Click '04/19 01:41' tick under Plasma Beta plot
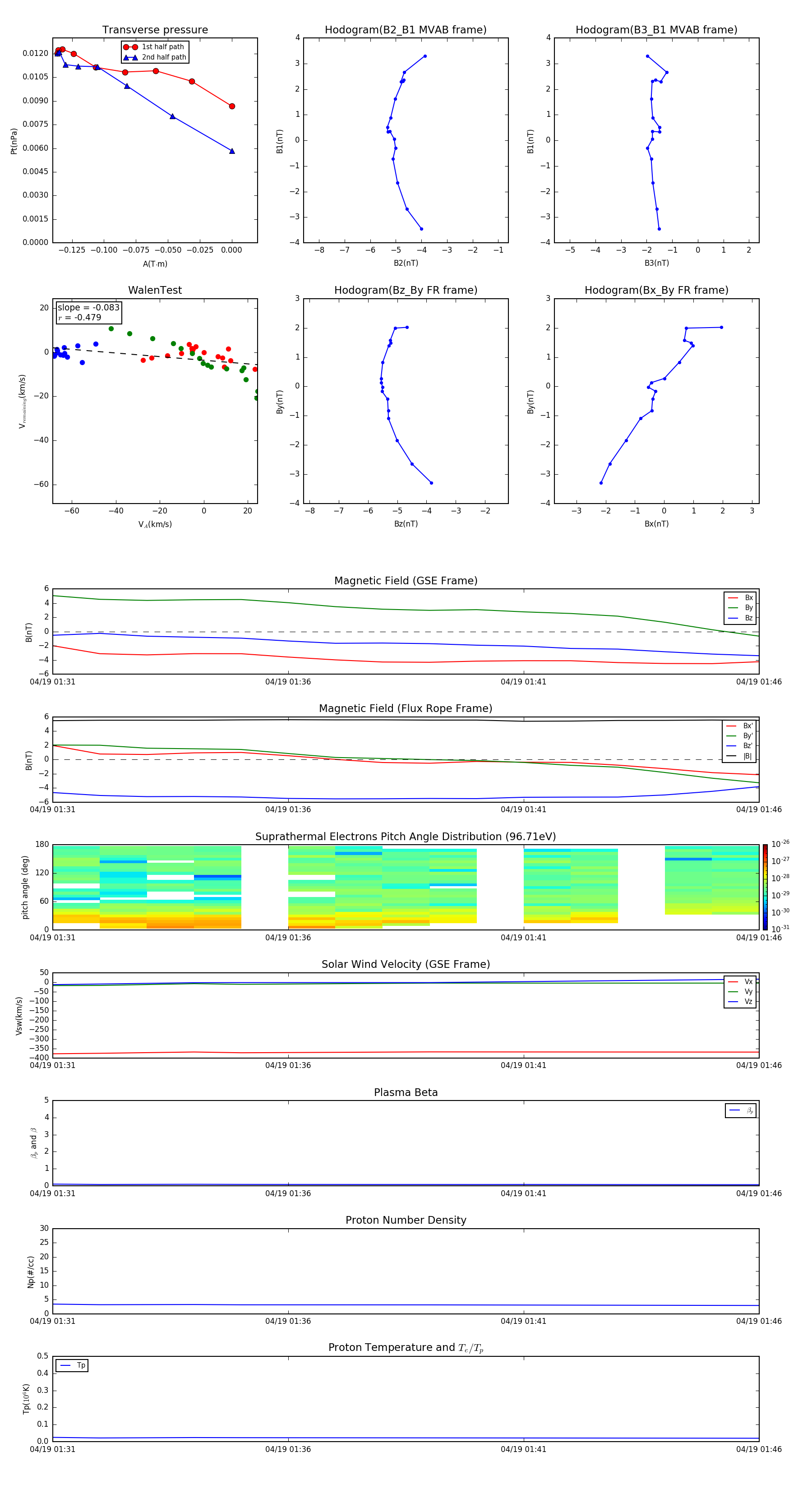The width and height of the screenshot is (812, 1489). (x=523, y=1193)
